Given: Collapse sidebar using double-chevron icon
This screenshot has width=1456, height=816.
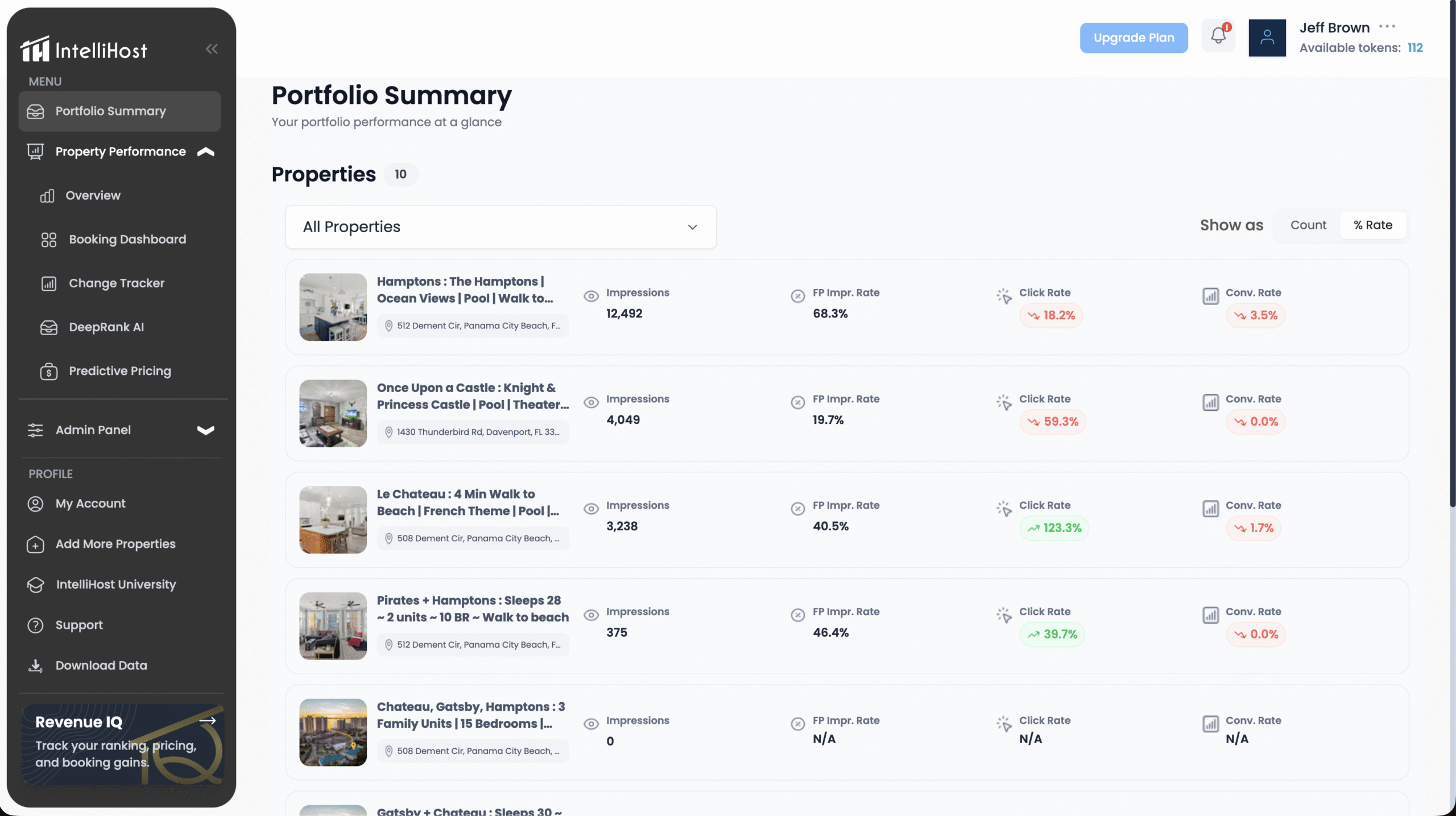Looking at the screenshot, I should (212, 49).
